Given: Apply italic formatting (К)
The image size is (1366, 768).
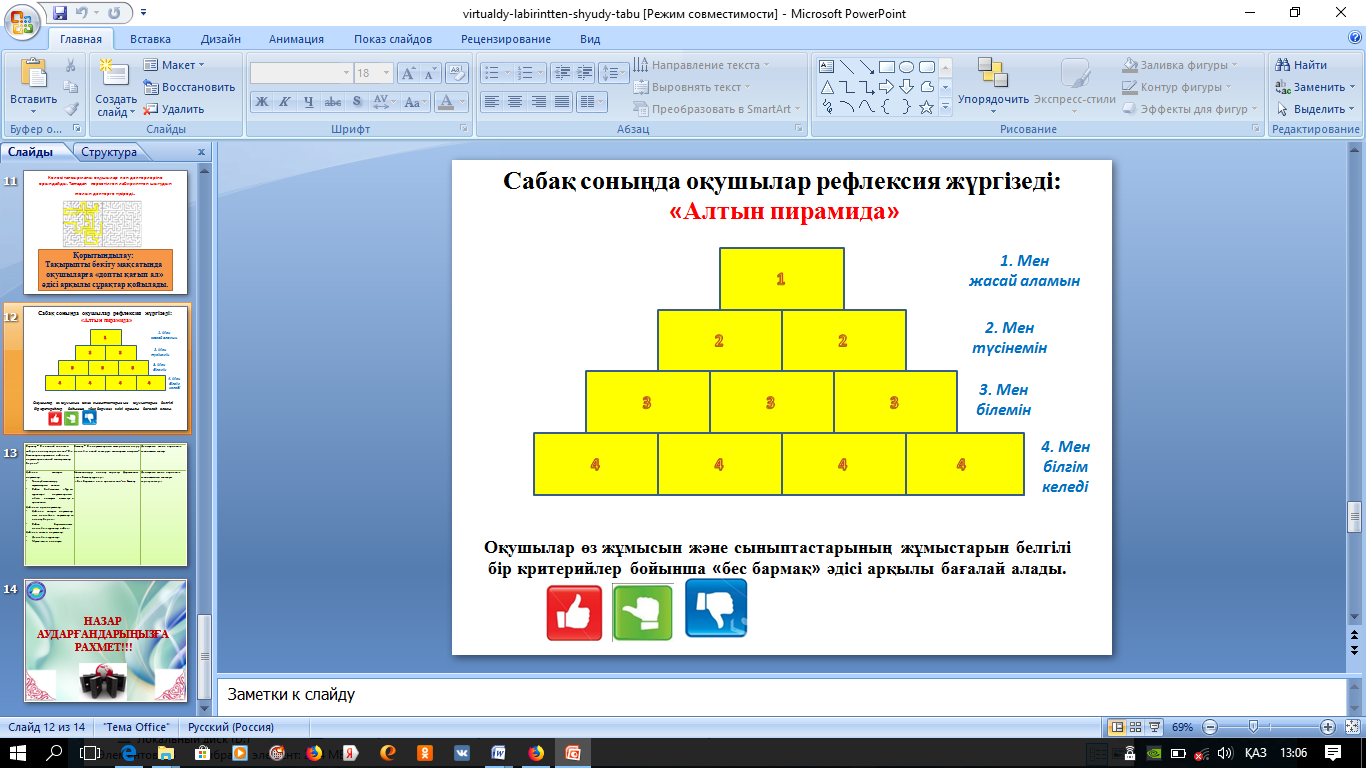Looking at the screenshot, I should pos(284,101).
